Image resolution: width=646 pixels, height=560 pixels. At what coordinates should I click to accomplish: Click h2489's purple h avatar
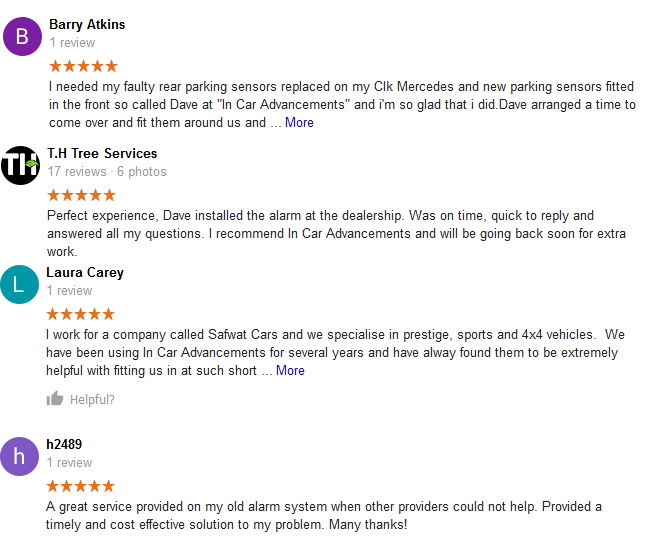[x=19, y=456]
